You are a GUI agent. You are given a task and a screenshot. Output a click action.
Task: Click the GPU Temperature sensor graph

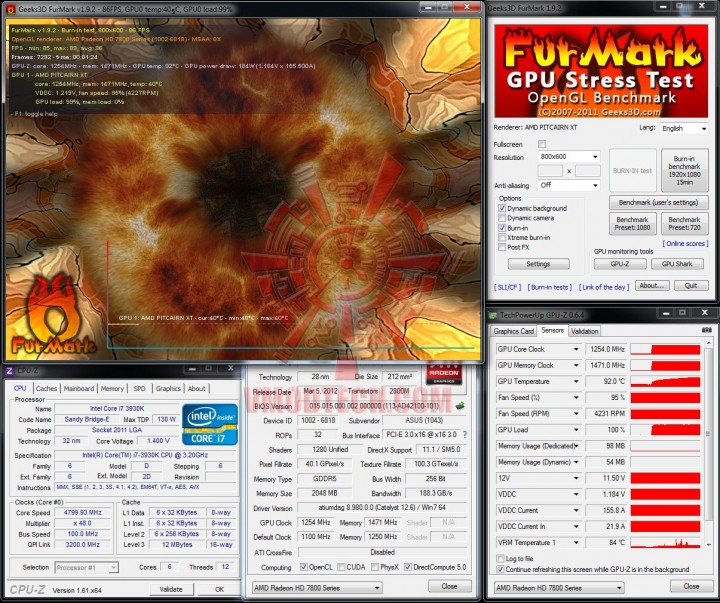[665, 381]
